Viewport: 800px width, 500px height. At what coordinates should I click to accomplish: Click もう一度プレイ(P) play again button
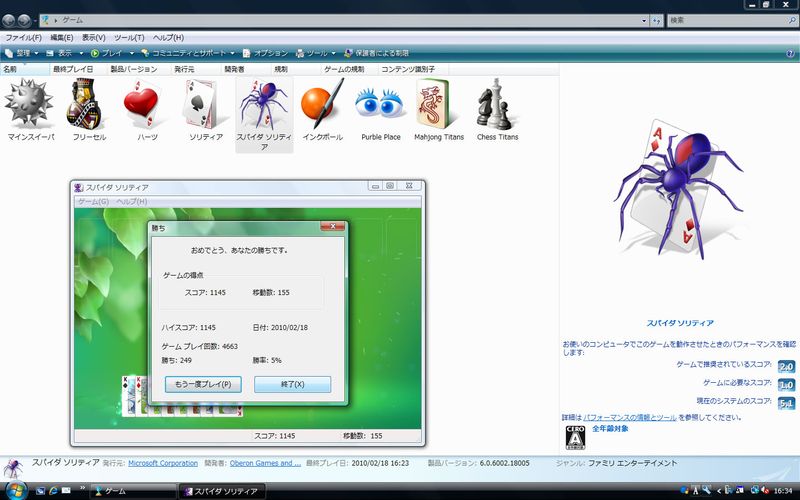(x=203, y=384)
